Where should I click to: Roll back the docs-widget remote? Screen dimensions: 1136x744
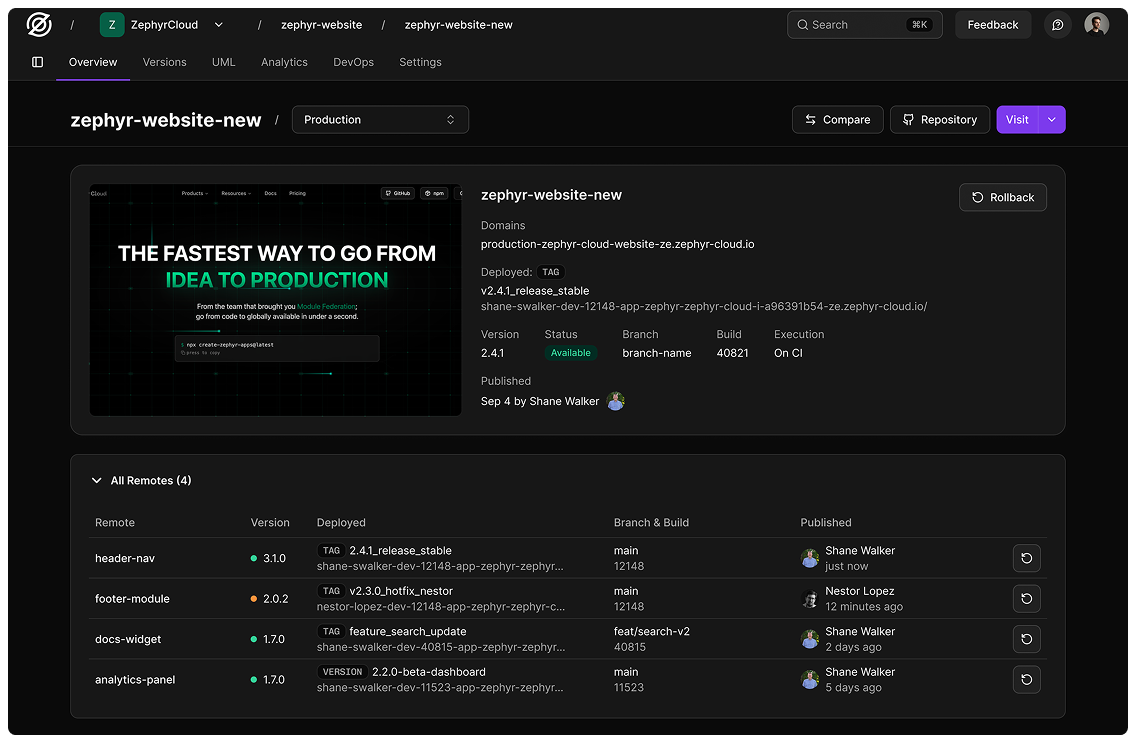pyautogui.click(x=1026, y=640)
